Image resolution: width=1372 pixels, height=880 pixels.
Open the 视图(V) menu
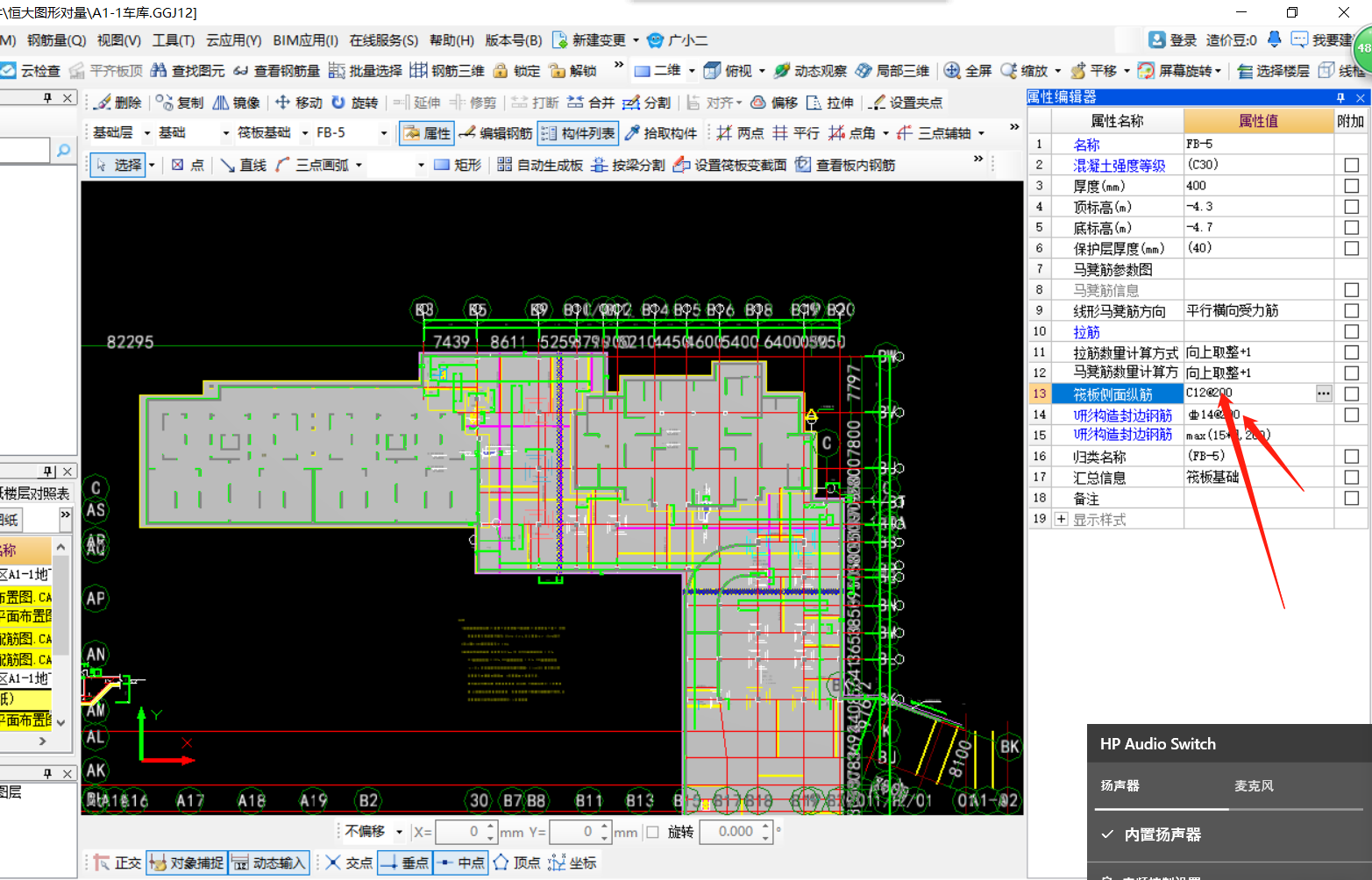pos(118,40)
